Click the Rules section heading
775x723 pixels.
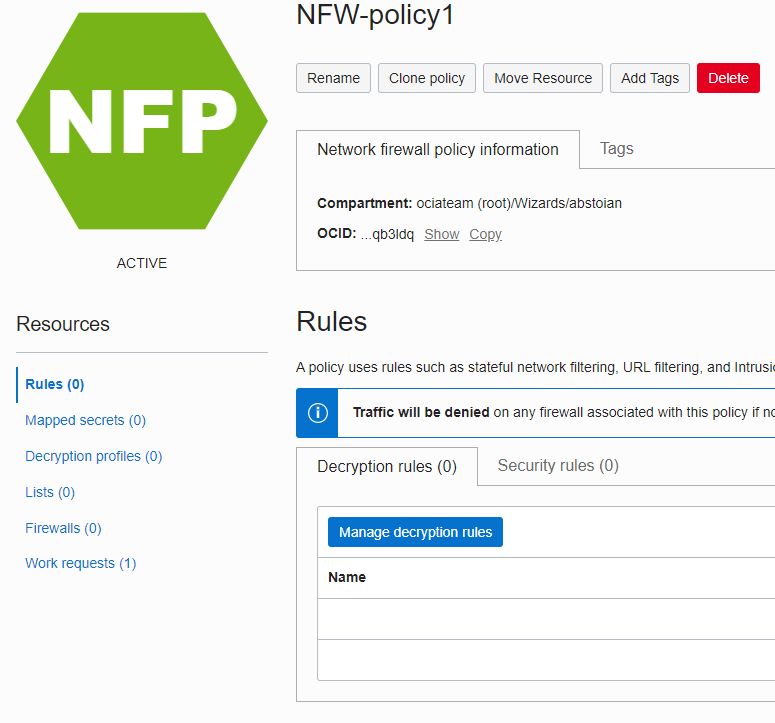point(332,322)
